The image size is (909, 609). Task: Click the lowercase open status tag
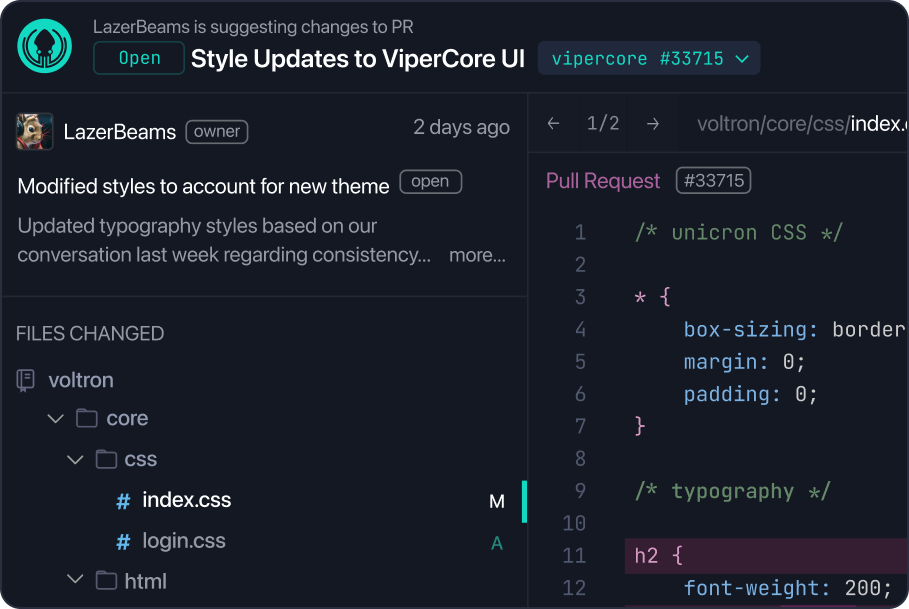430,181
